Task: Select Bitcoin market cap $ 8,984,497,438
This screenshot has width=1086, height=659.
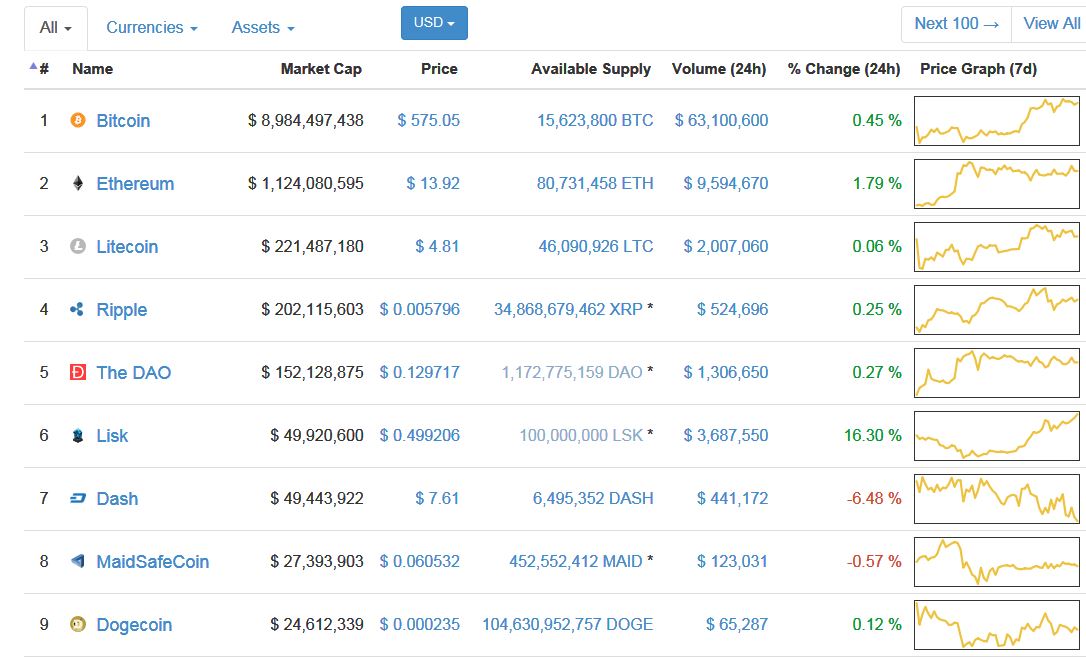Action: coord(305,121)
